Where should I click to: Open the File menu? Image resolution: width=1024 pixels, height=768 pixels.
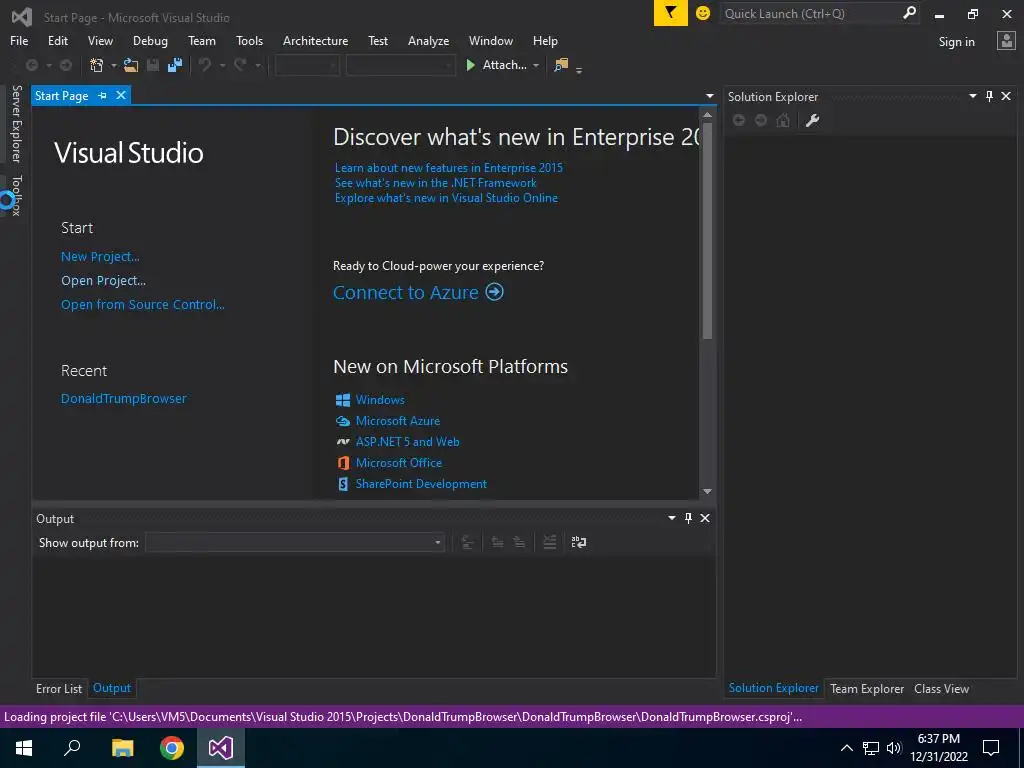19,41
